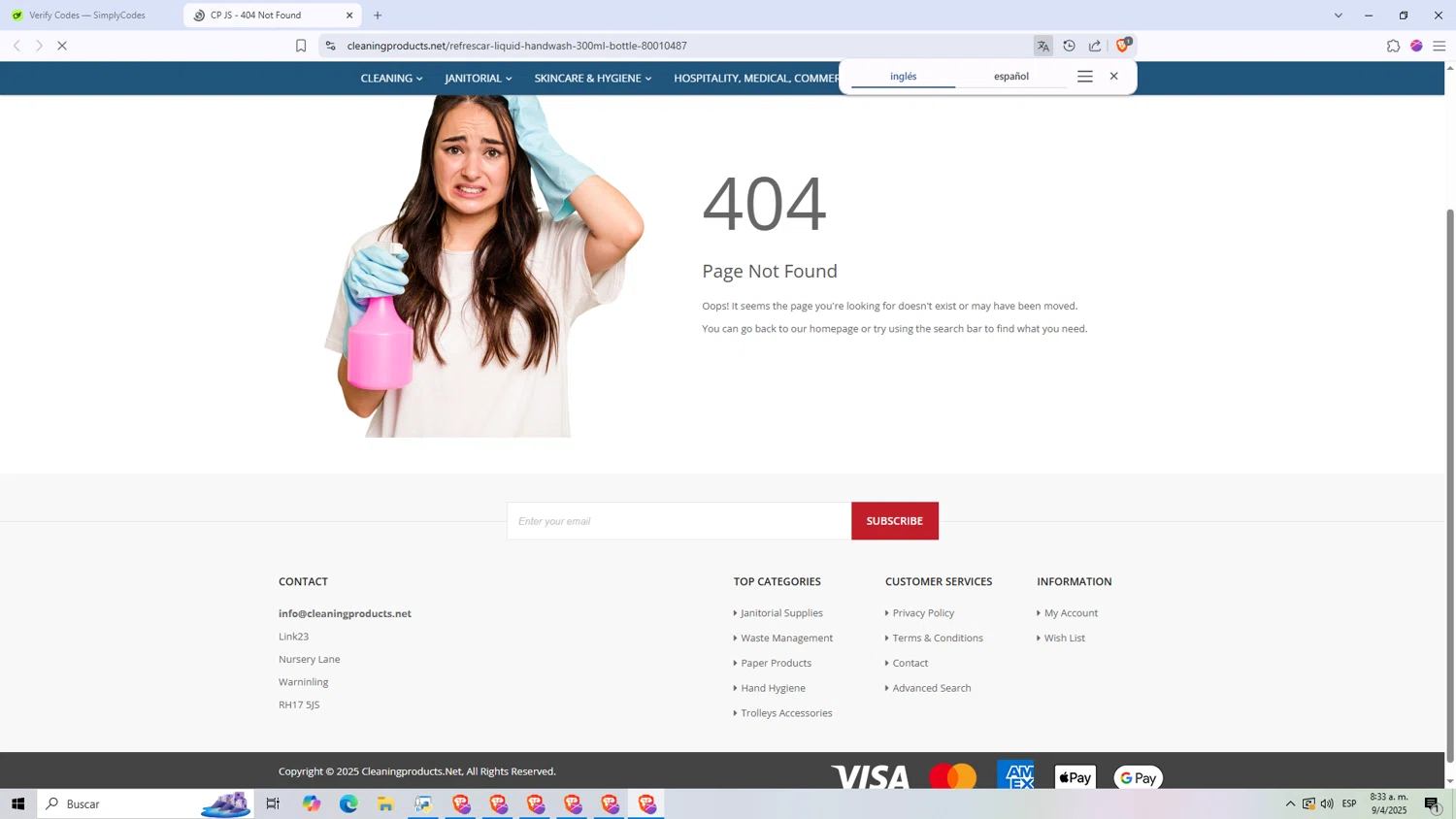Close the translate popup
Image resolution: width=1456 pixels, height=819 pixels.
1114,76
